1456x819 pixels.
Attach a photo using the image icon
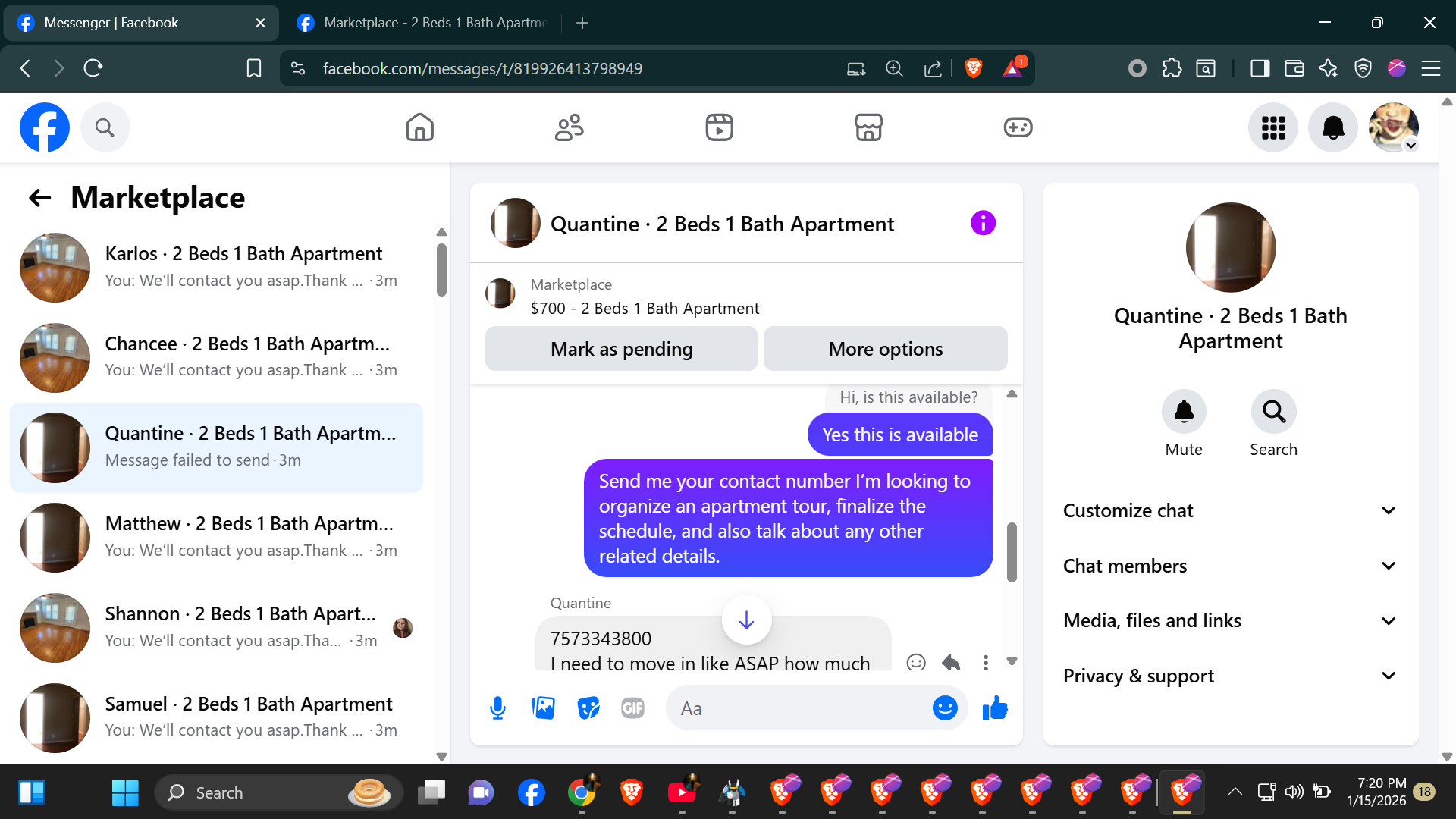pos(543,708)
